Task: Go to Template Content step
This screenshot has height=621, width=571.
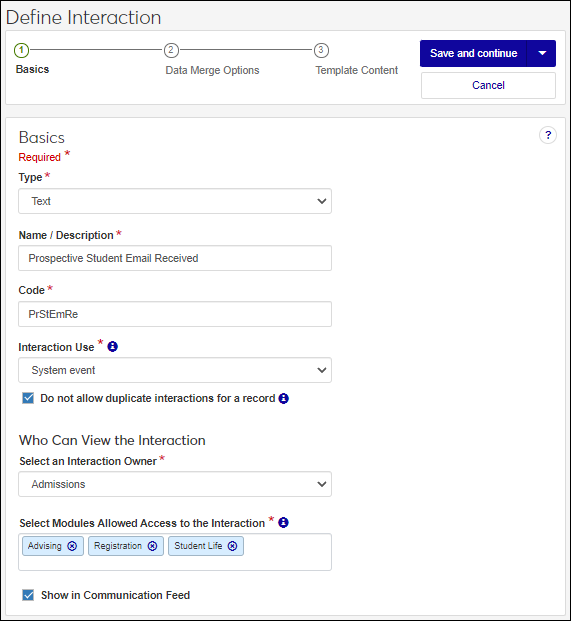Action: (356, 70)
